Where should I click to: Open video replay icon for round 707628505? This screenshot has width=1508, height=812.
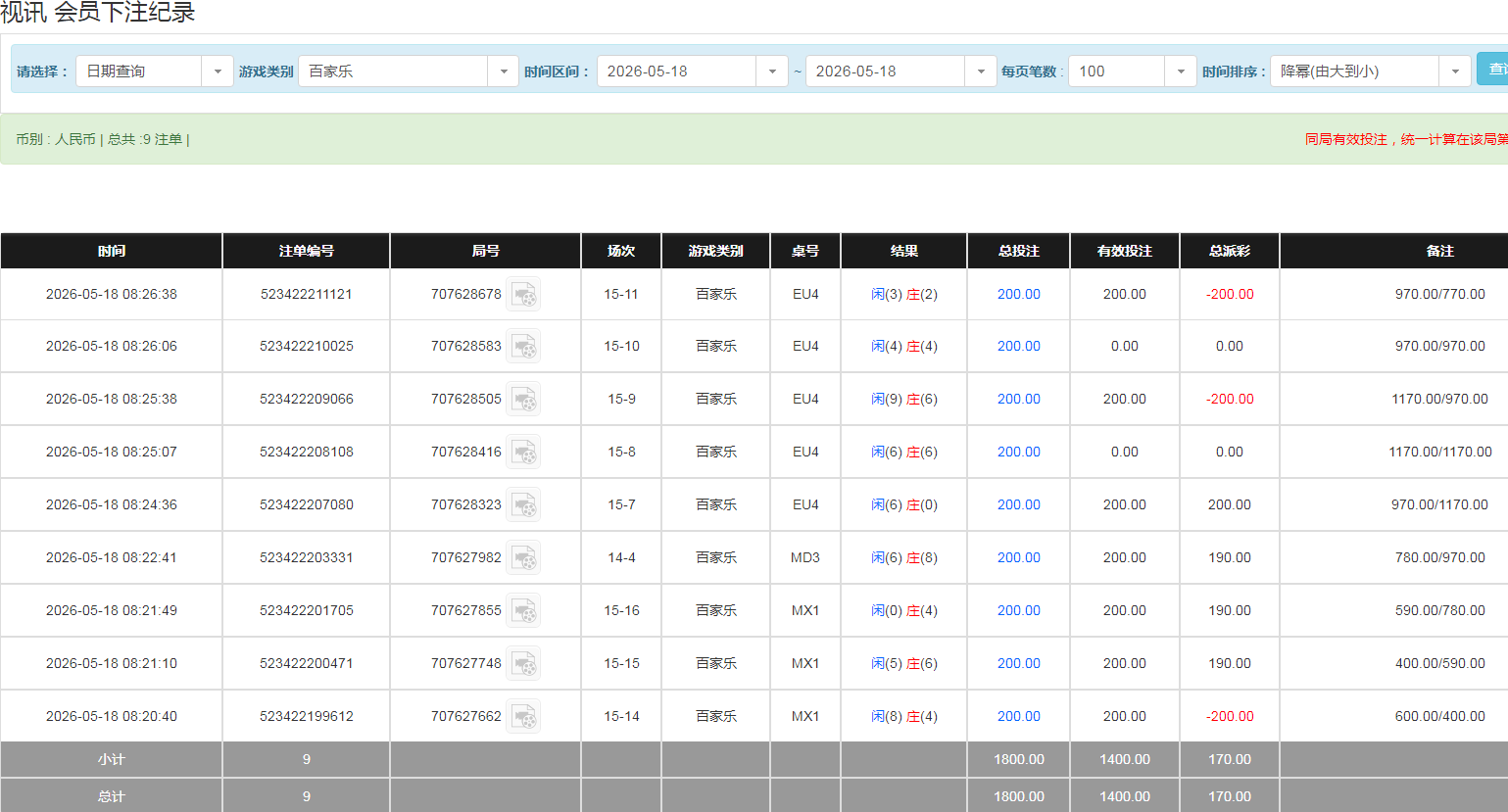click(x=523, y=399)
